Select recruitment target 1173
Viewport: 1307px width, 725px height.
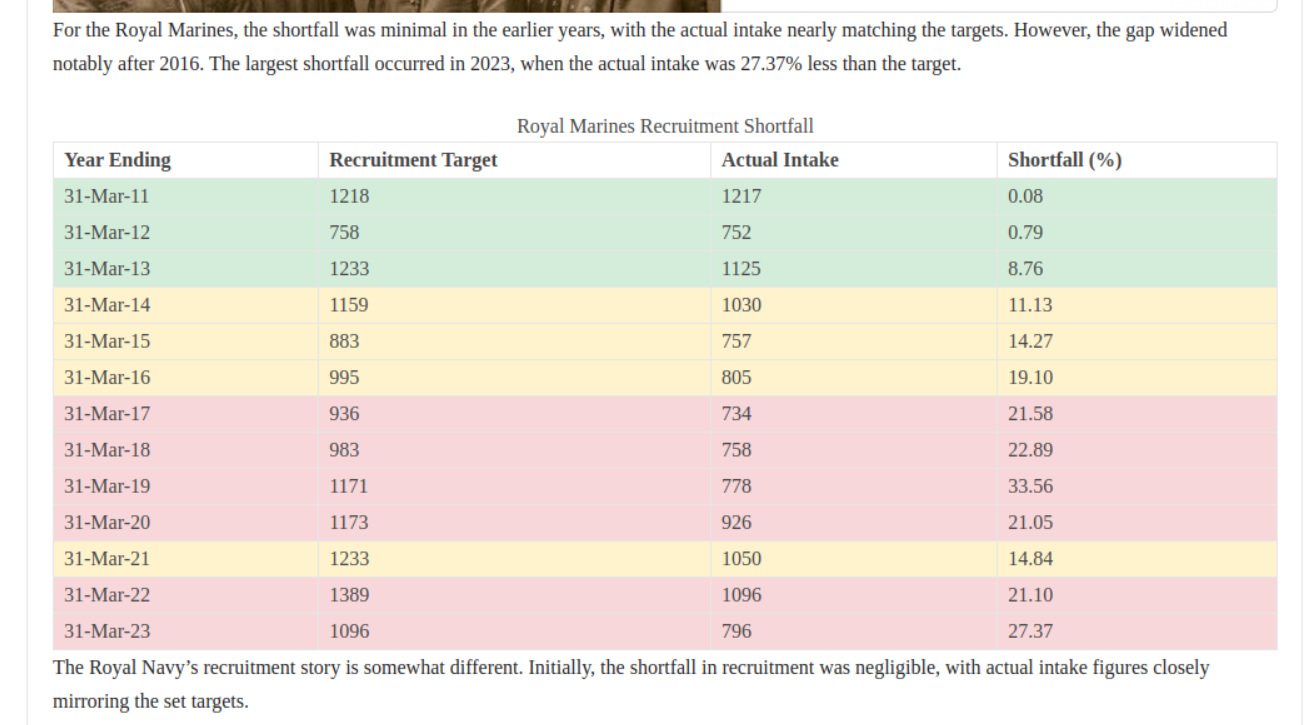(x=515, y=522)
